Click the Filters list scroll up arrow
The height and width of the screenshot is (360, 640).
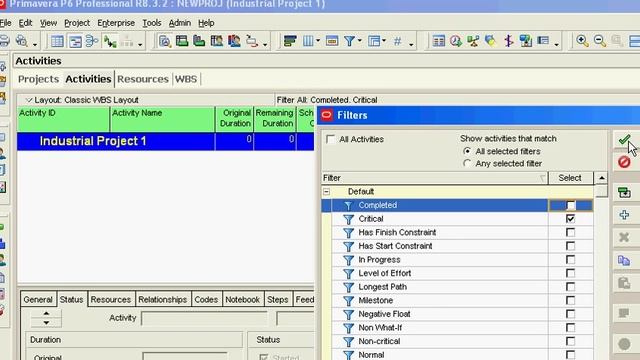click(x=602, y=178)
